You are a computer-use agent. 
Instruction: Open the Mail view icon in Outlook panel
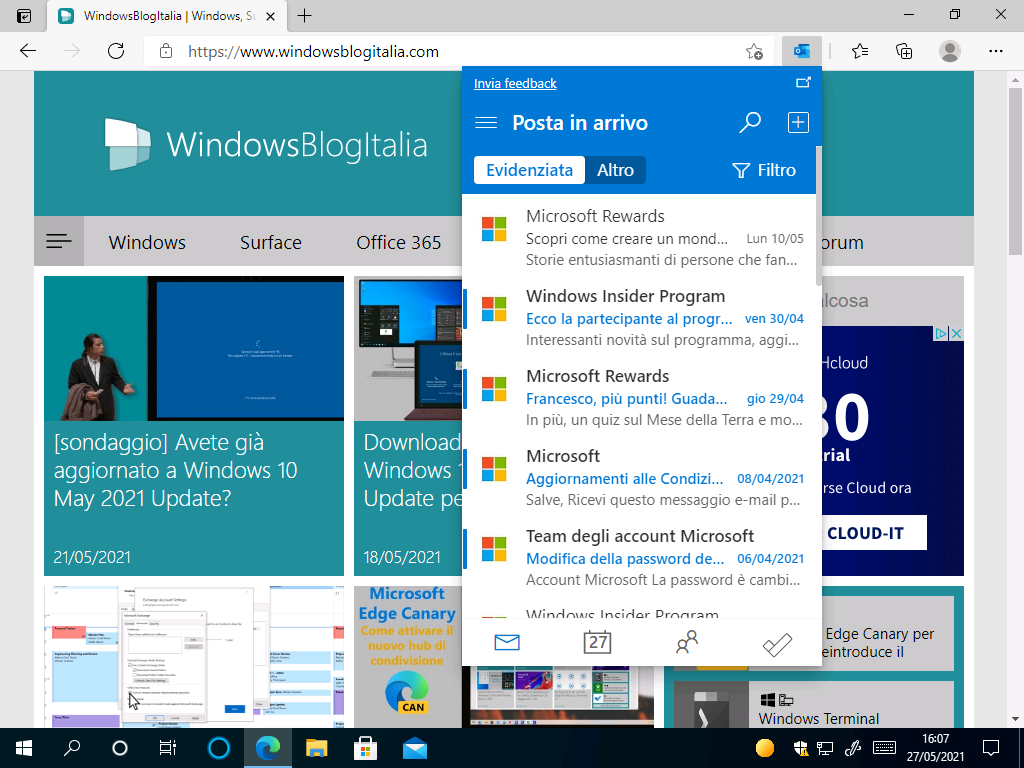(507, 643)
